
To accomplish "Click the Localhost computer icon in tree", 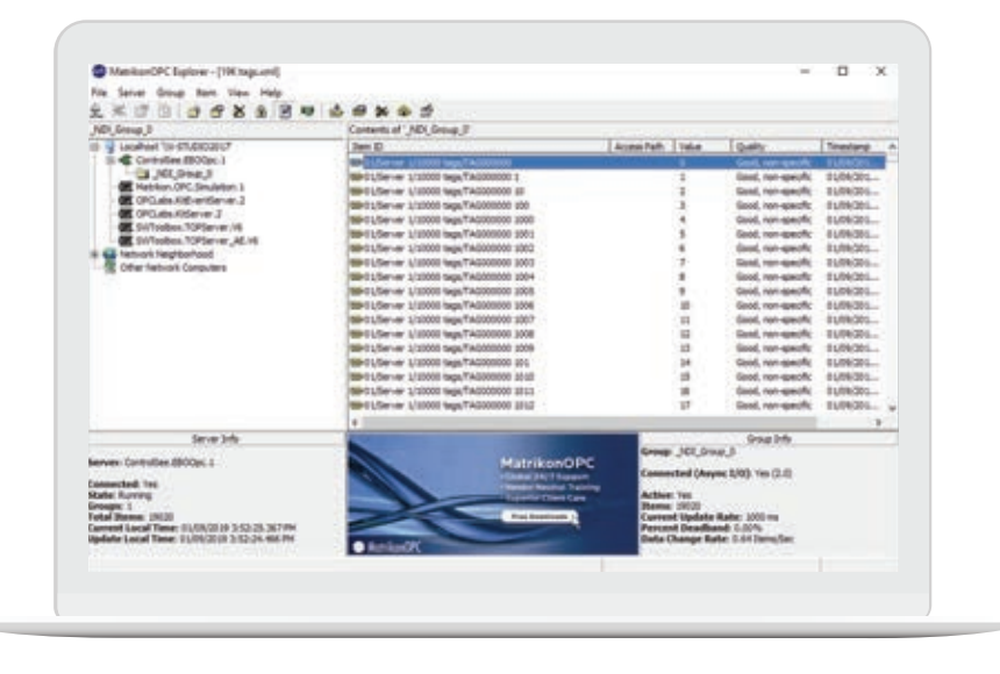I will (x=110, y=147).
